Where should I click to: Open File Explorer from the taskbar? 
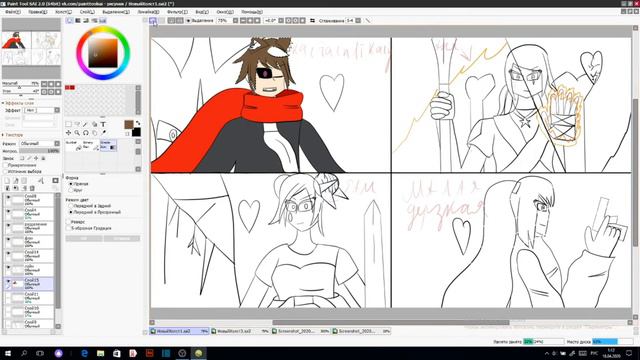click(x=100, y=353)
